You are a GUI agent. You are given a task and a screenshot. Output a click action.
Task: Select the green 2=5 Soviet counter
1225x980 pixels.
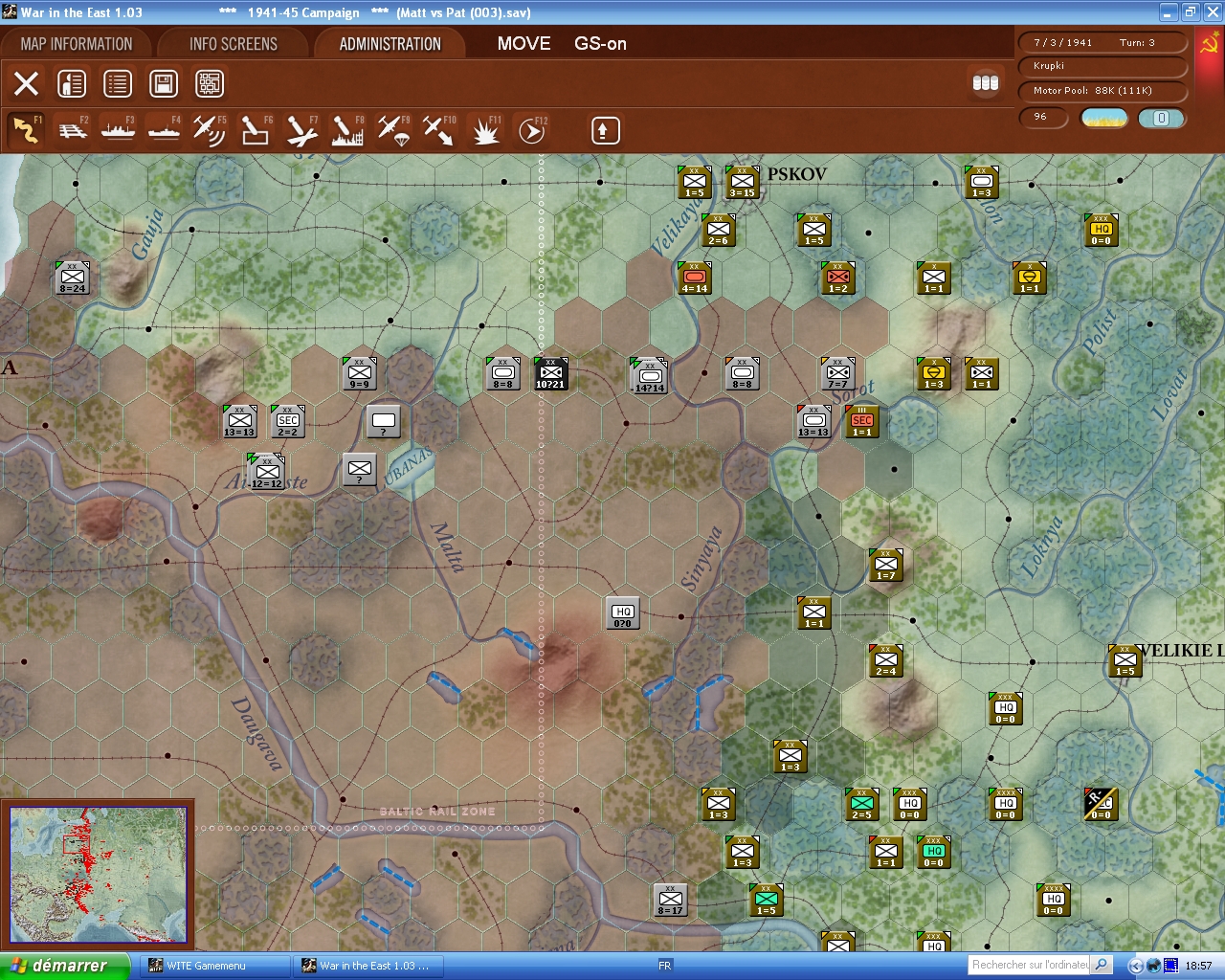861,804
